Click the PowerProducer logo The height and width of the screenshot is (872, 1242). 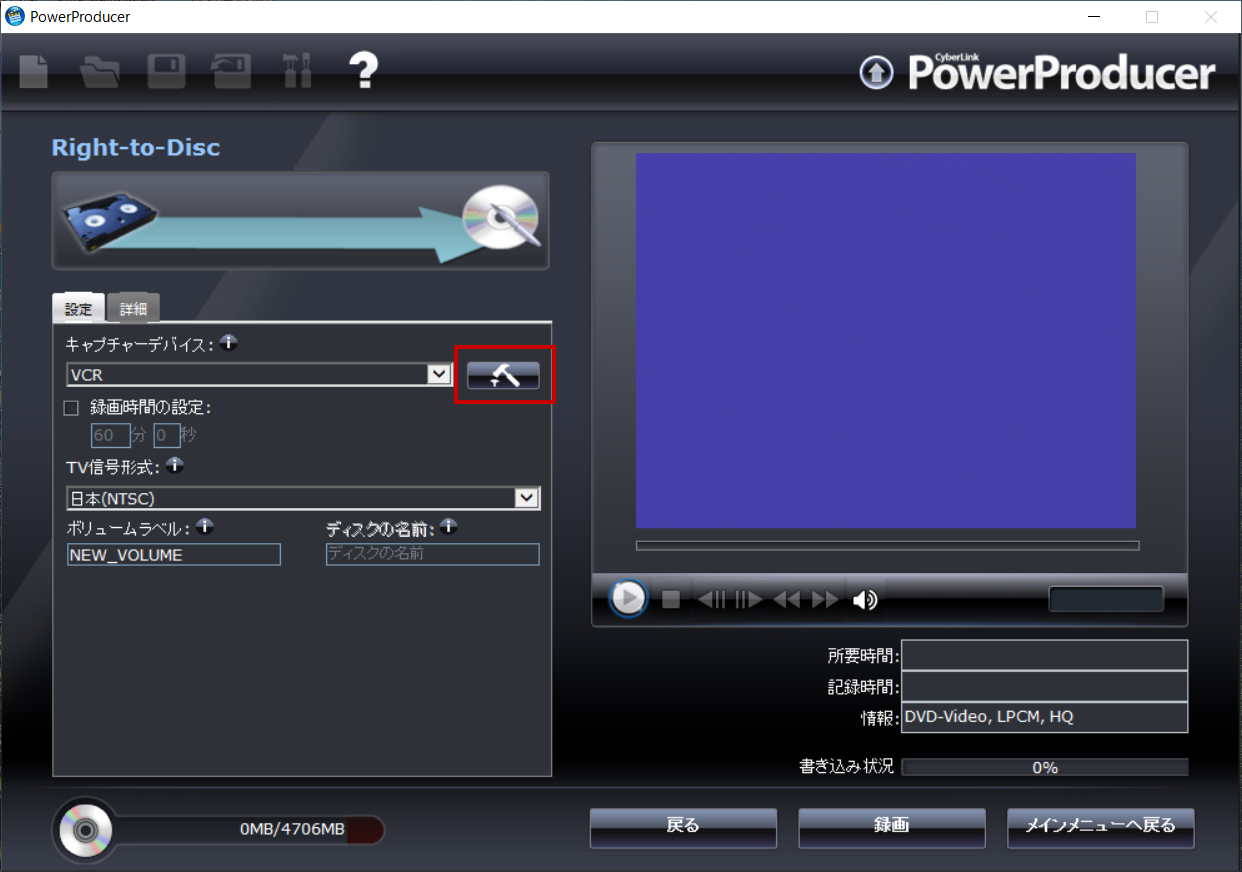tap(1061, 71)
